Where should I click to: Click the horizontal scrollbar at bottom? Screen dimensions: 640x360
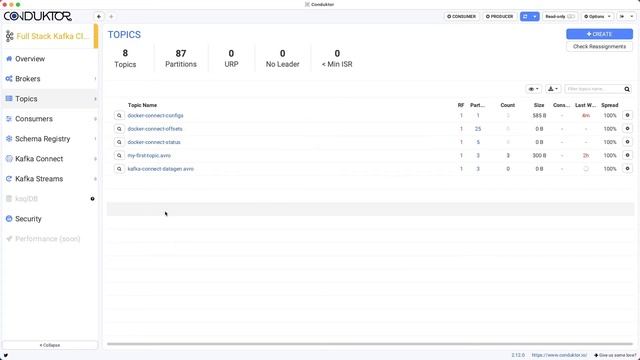[370, 344]
